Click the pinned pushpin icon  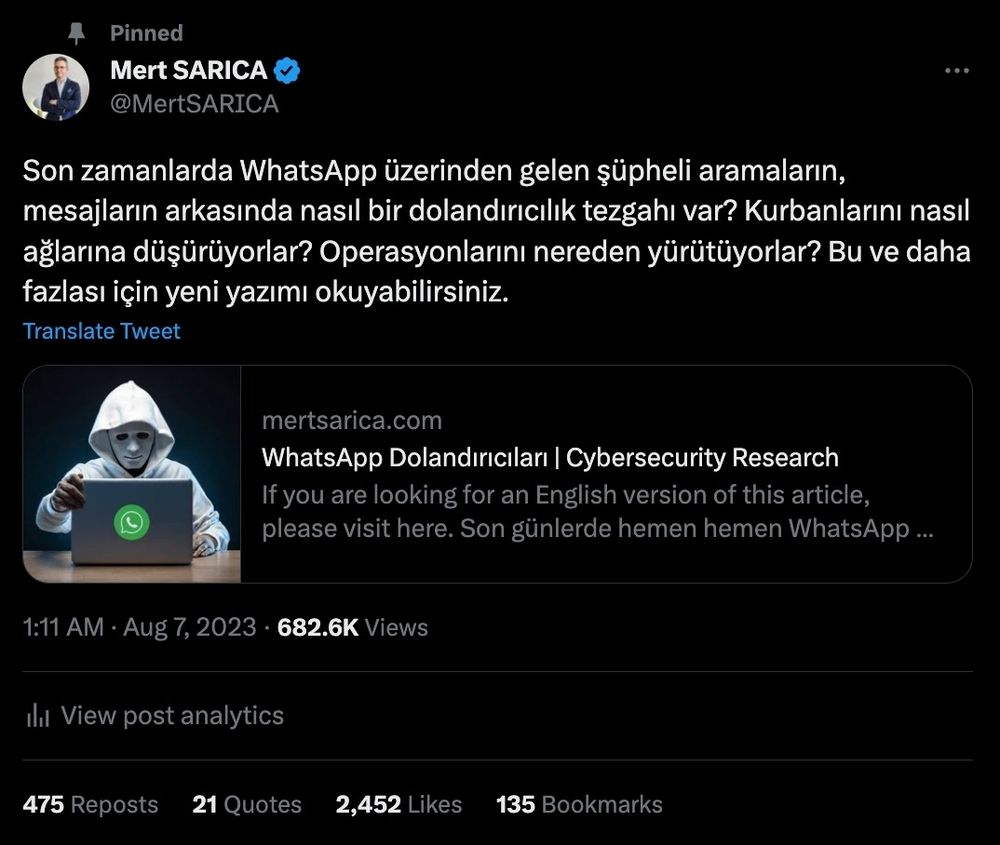tap(77, 33)
